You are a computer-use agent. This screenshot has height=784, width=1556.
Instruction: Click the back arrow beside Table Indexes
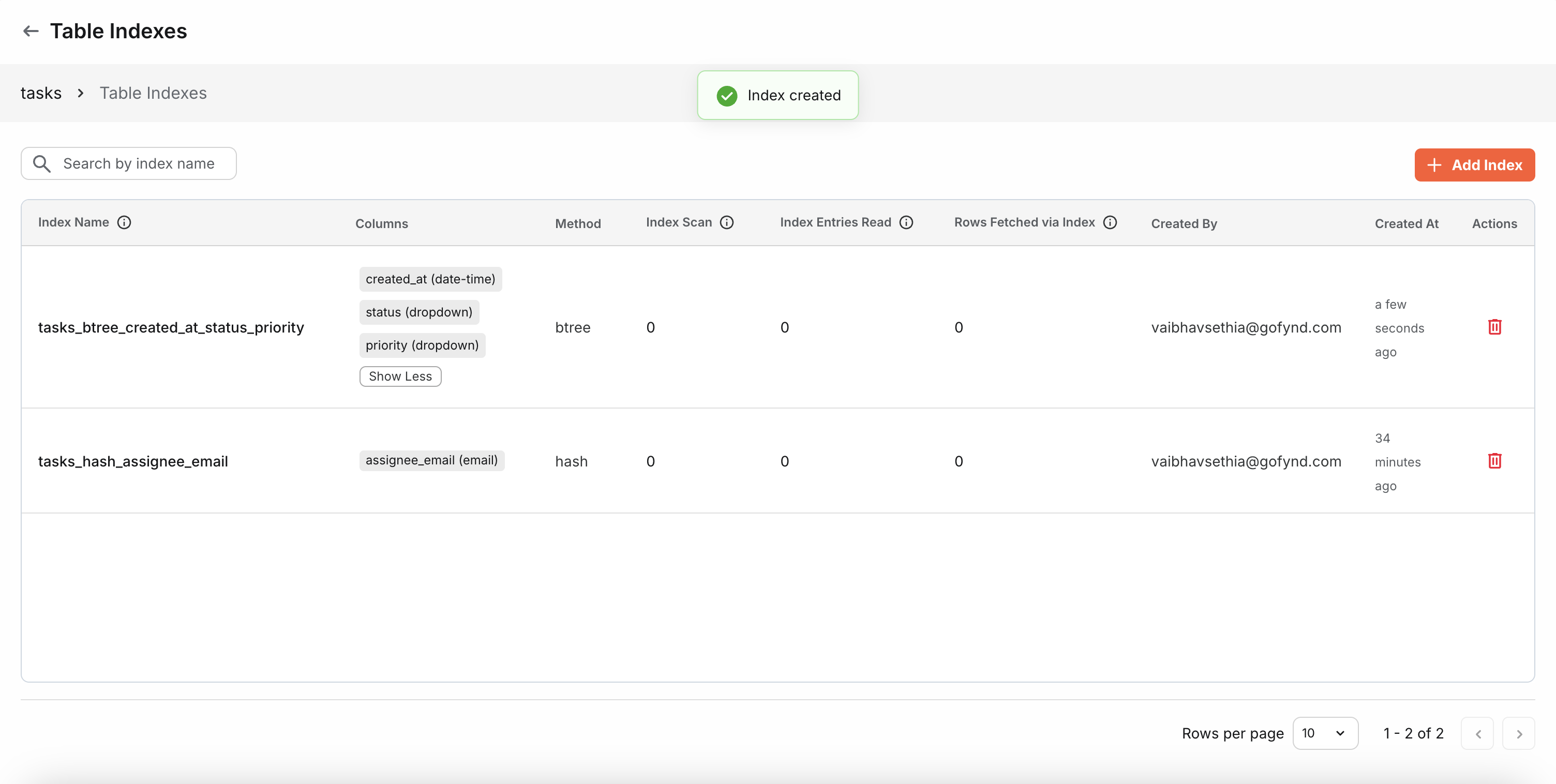pos(30,31)
